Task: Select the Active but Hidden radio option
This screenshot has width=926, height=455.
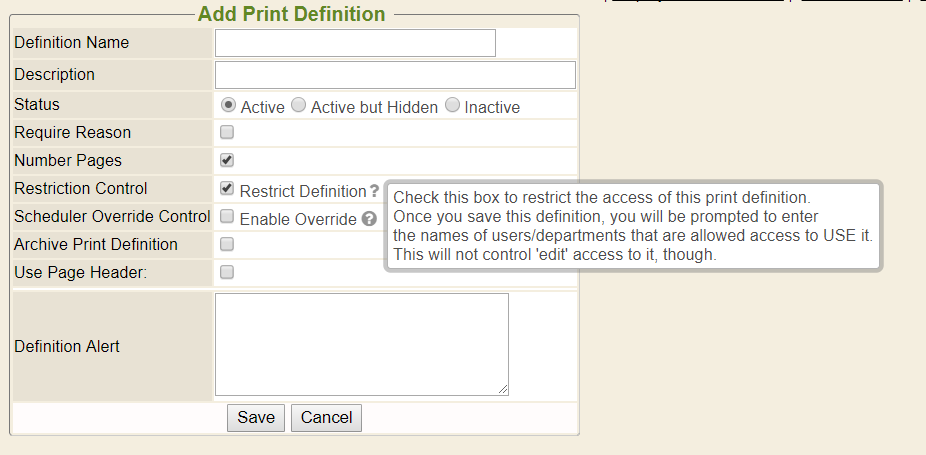Action: tap(298, 105)
